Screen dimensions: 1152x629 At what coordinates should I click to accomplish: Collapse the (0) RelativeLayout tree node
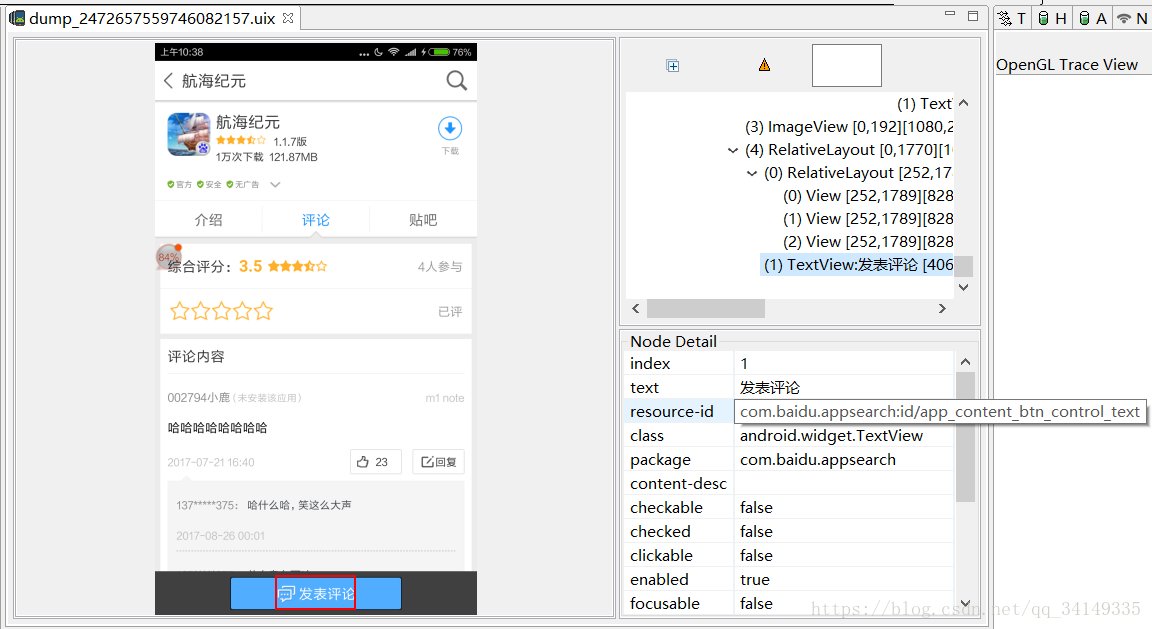coord(752,173)
